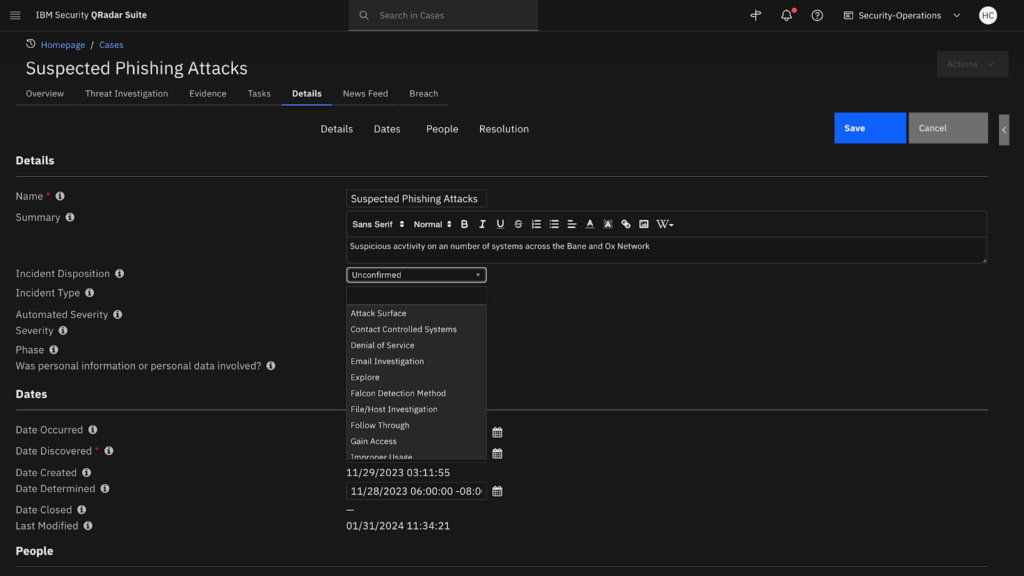Insert a hyperlink in Summary editor
The width and height of the screenshot is (1024, 576).
(x=626, y=224)
